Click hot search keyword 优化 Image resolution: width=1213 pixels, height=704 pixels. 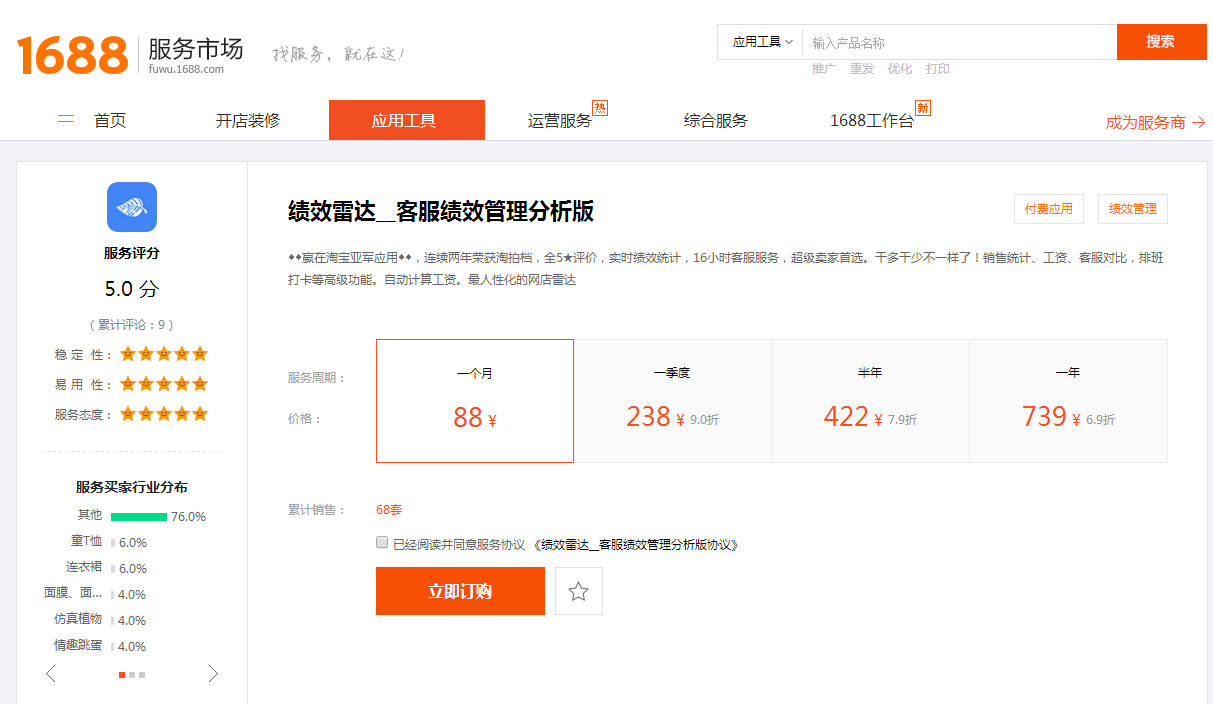(x=900, y=69)
